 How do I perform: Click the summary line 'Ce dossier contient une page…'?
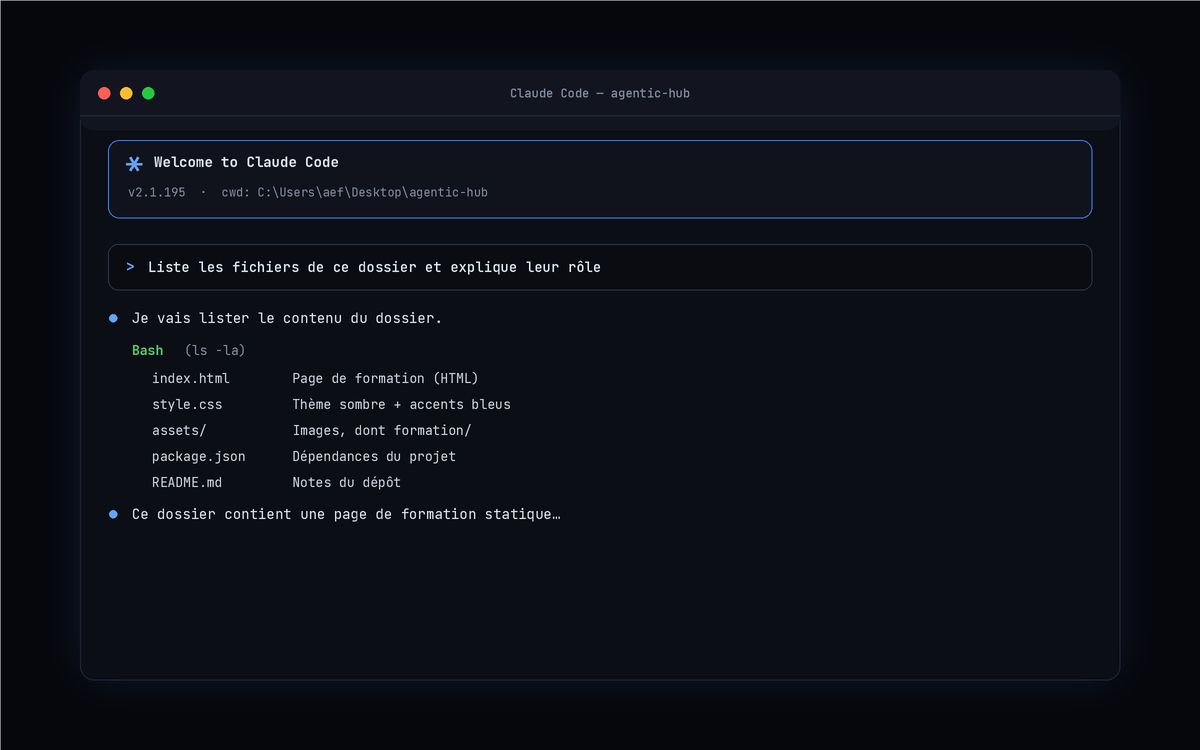click(x=346, y=514)
